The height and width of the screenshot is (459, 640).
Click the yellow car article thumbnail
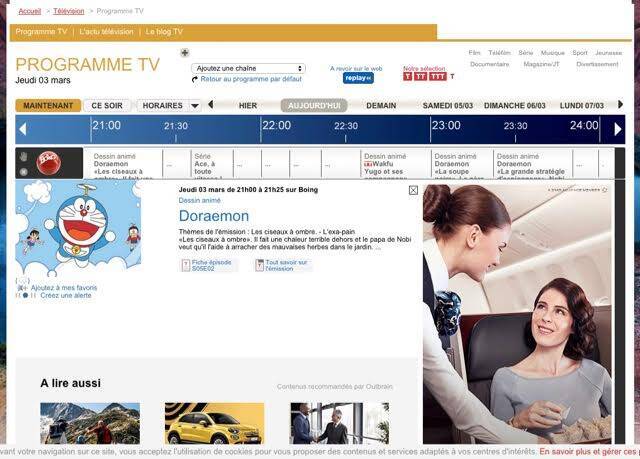pos(214,423)
